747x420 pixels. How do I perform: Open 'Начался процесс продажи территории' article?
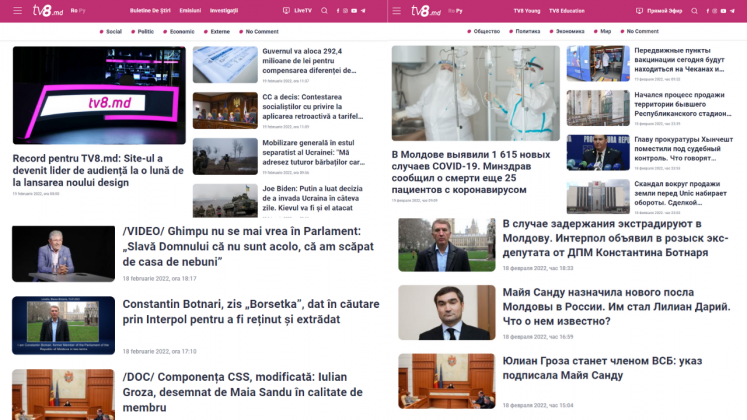click(x=683, y=104)
